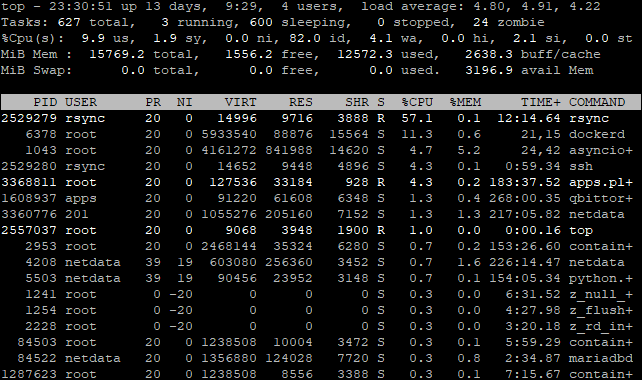Click the PID column header

(45, 102)
